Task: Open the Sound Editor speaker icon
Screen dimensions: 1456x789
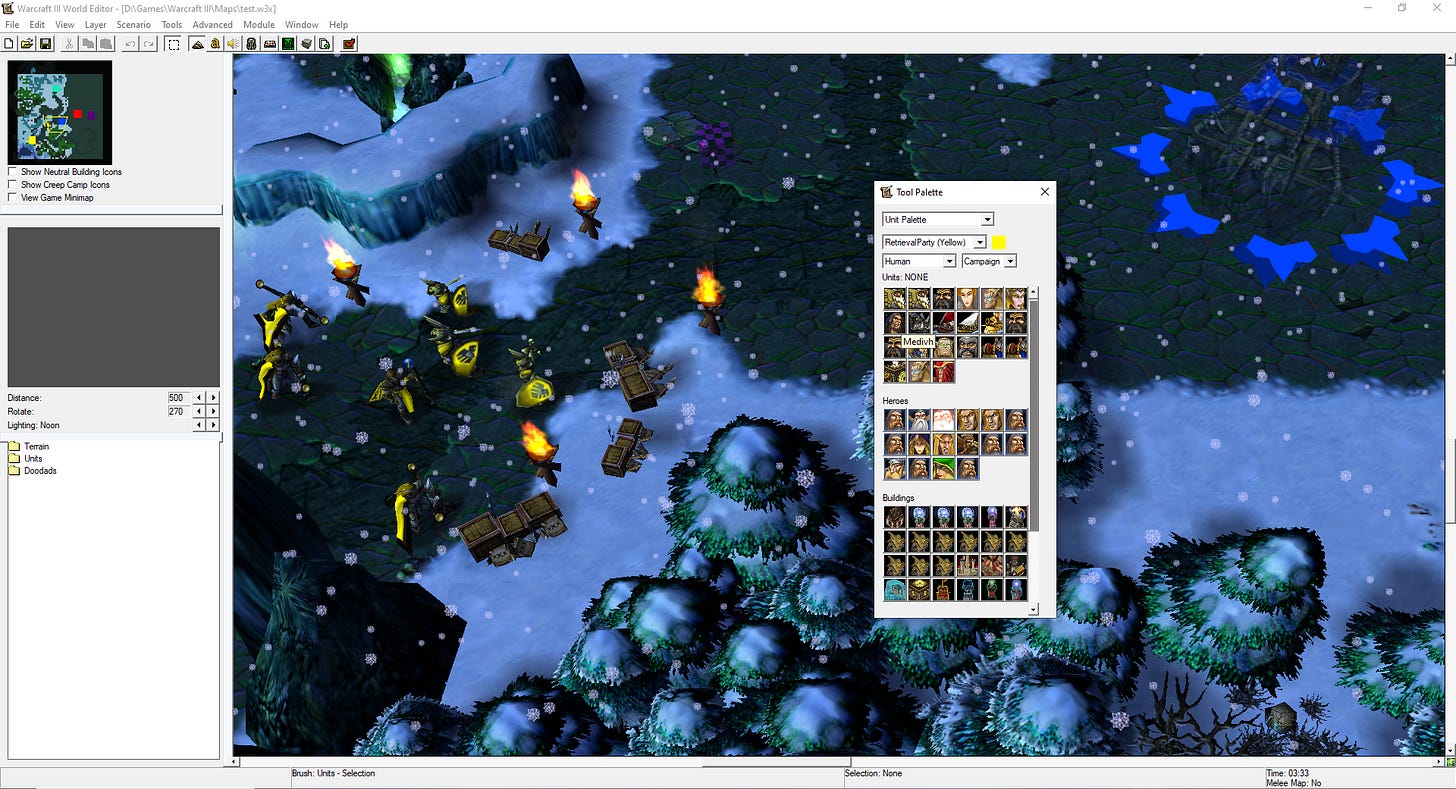Action: point(232,44)
